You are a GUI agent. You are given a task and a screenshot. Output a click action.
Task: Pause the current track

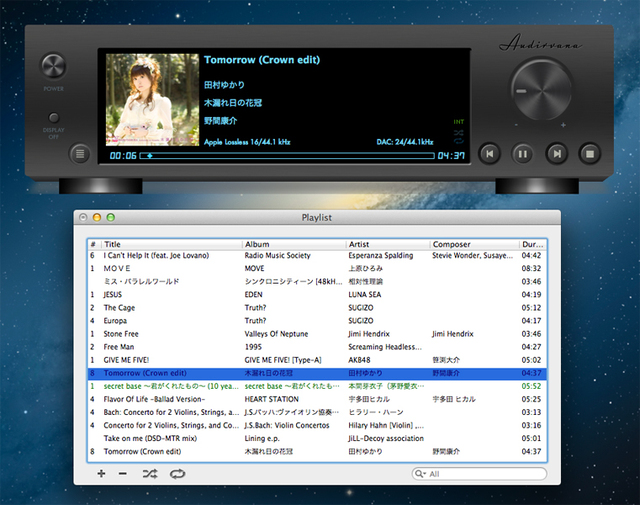pyautogui.click(x=521, y=154)
